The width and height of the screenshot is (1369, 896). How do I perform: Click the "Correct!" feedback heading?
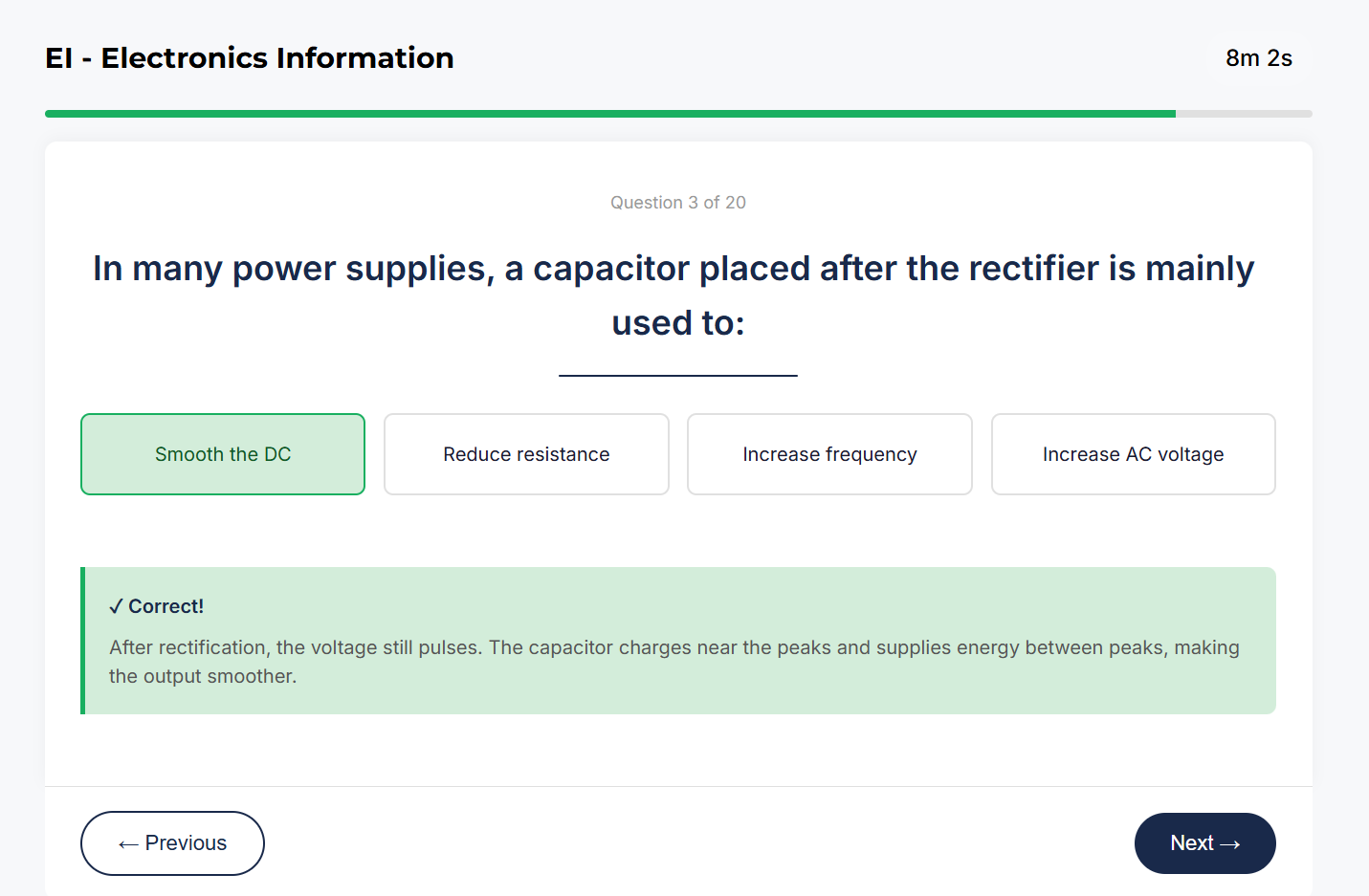click(166, 605)
